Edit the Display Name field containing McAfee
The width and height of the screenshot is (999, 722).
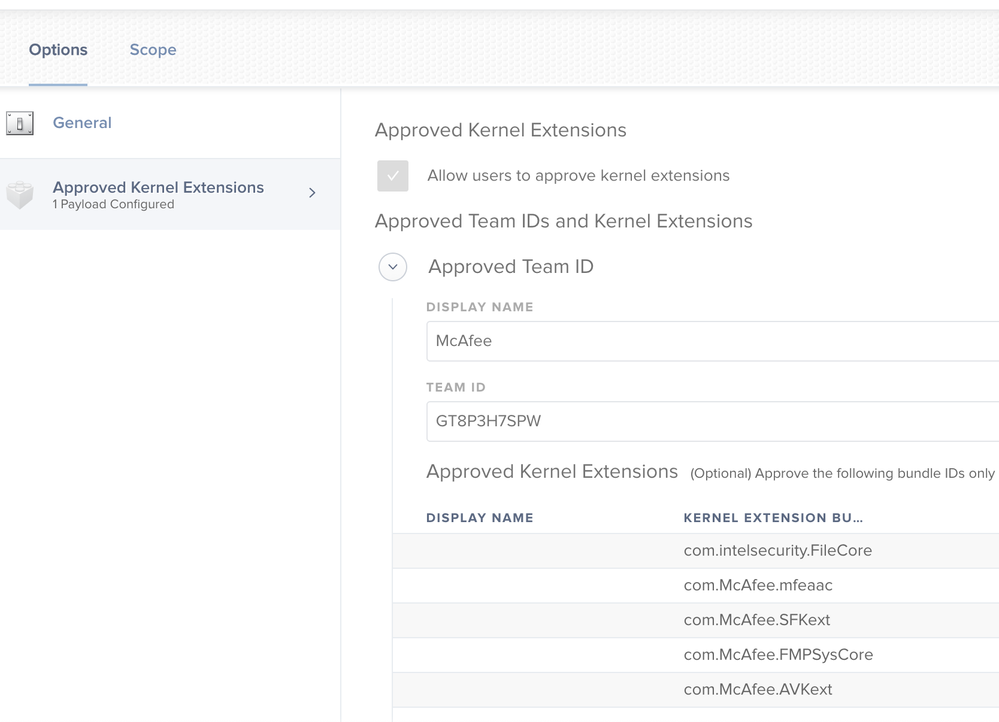pyautogui.click(x=712, y=341)
